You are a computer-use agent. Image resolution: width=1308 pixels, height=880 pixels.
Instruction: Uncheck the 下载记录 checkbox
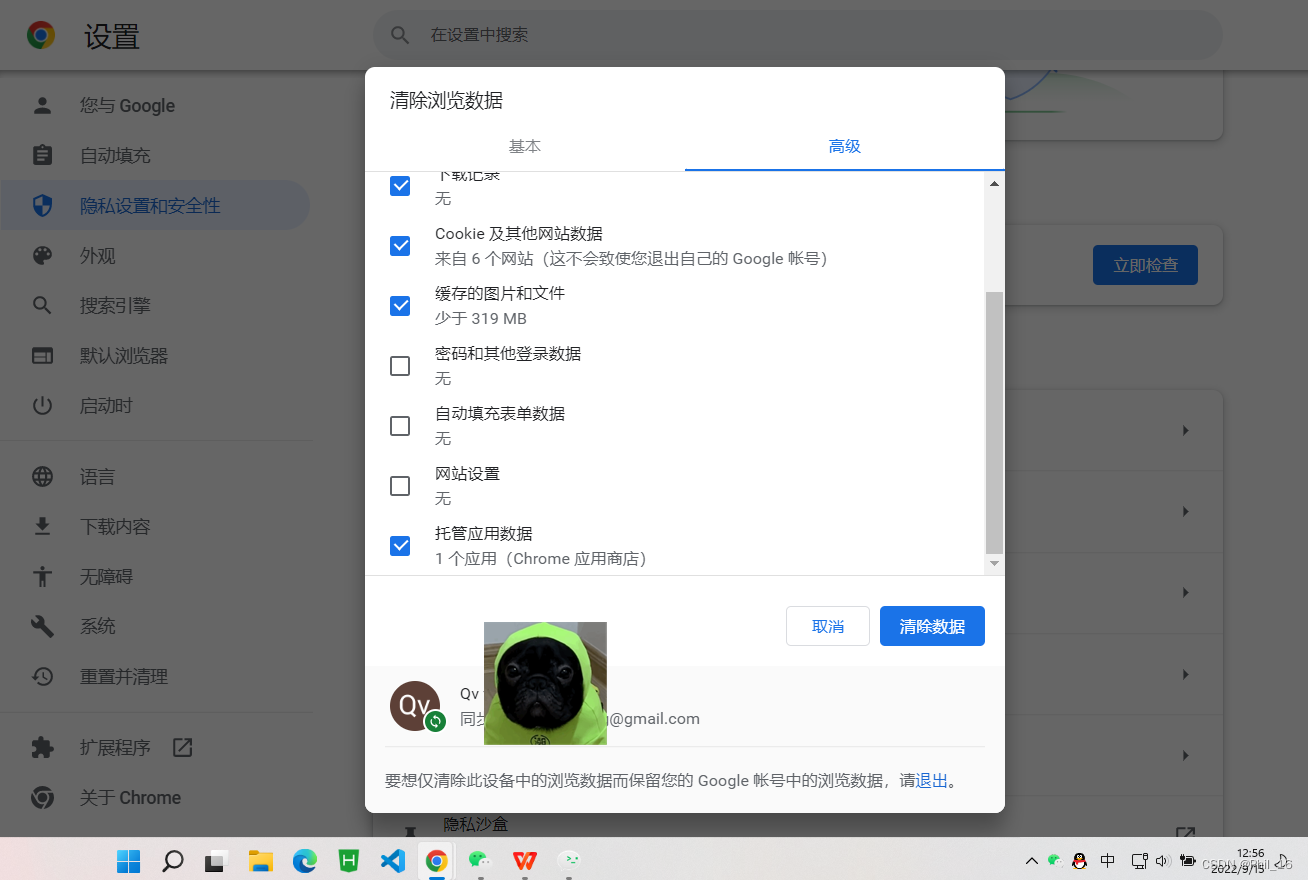(400, 185)
